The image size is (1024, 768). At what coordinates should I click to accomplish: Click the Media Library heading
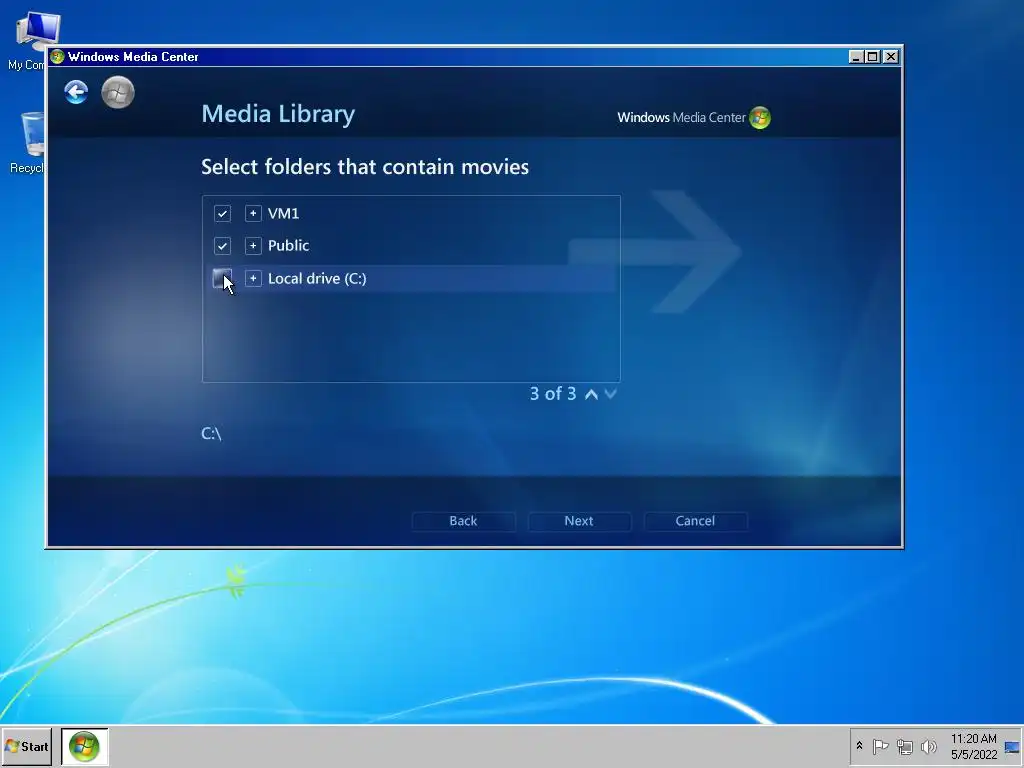point(278,114)
